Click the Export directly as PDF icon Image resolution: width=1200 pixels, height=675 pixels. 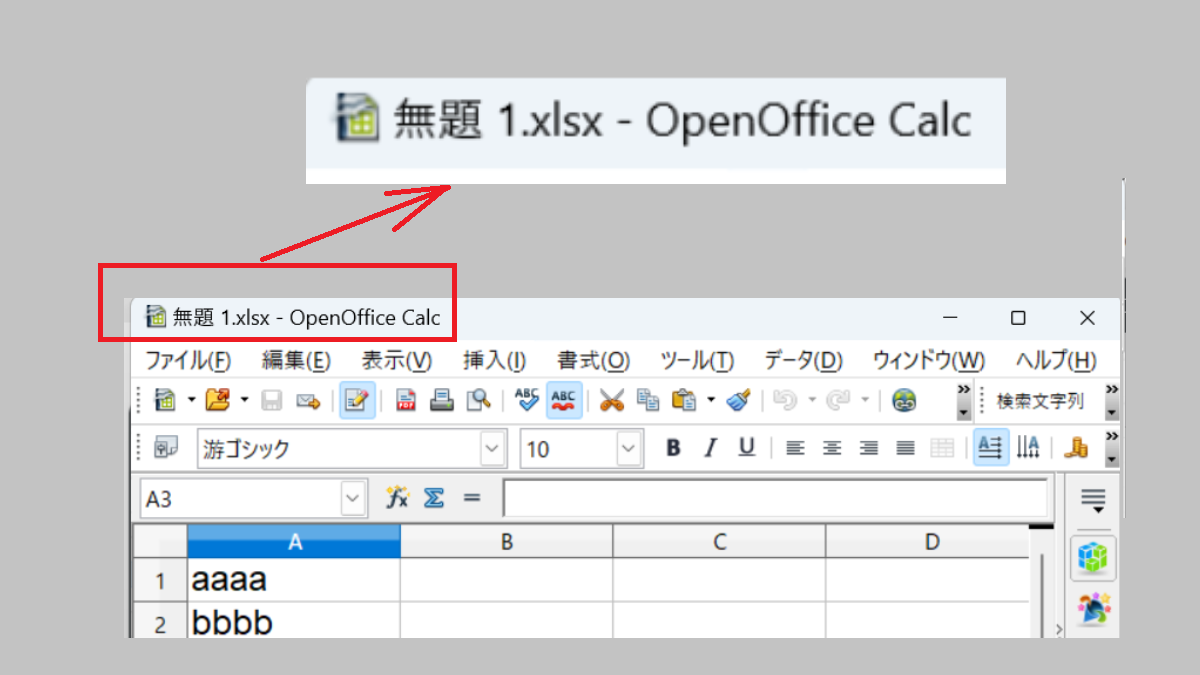(x=406, y=400)
